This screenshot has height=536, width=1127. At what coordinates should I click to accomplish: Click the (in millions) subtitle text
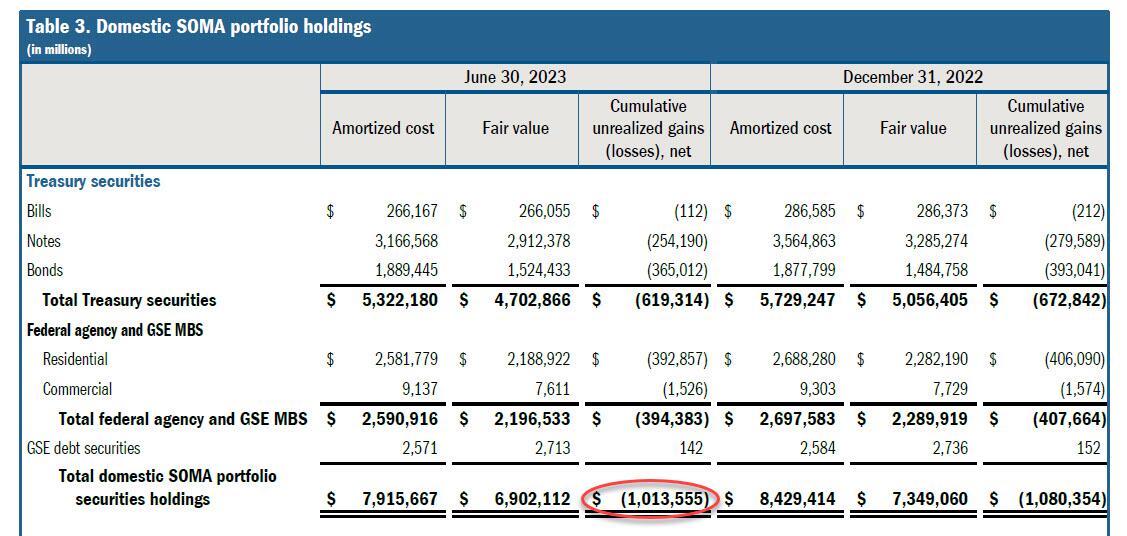(58, 50)
